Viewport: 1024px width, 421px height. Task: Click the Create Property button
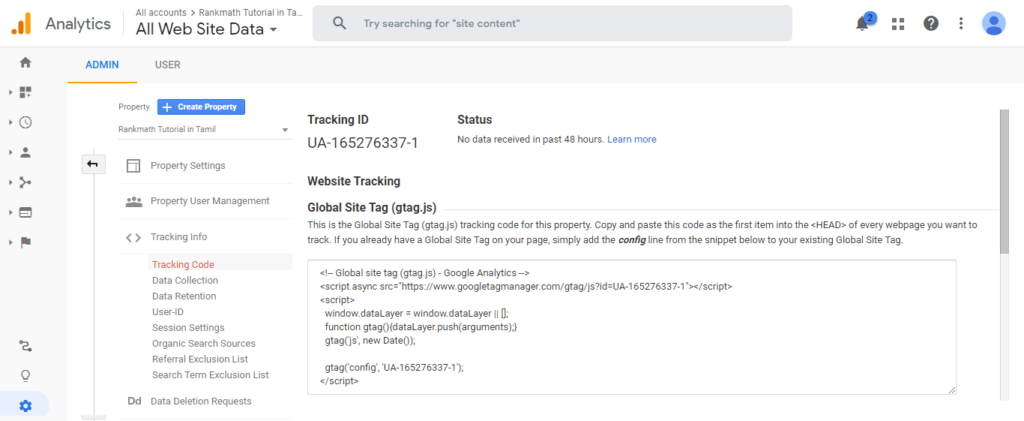pyautogui.click(x=201, y=106)
